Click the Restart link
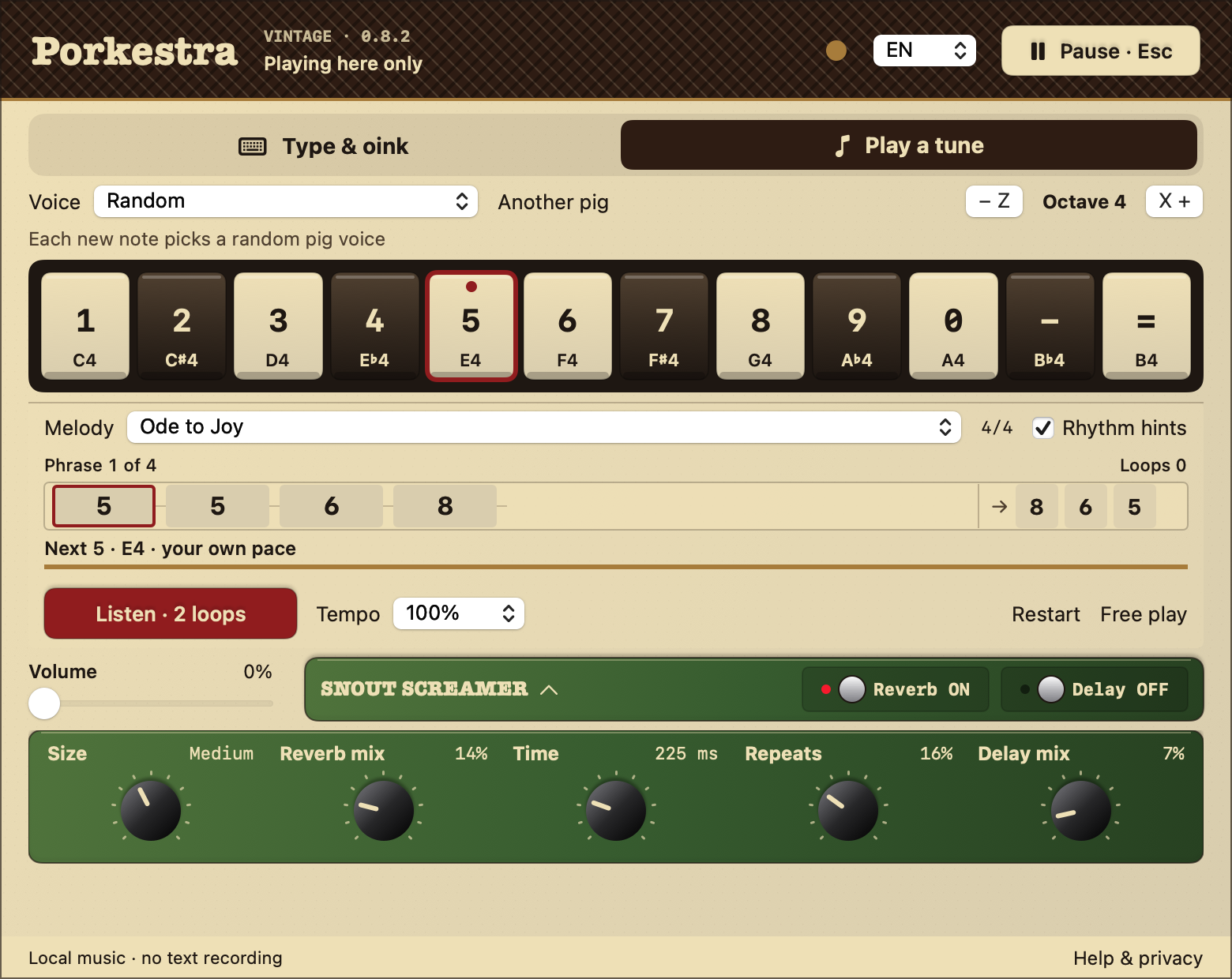1232x979 pixels. coord(1046,614)
